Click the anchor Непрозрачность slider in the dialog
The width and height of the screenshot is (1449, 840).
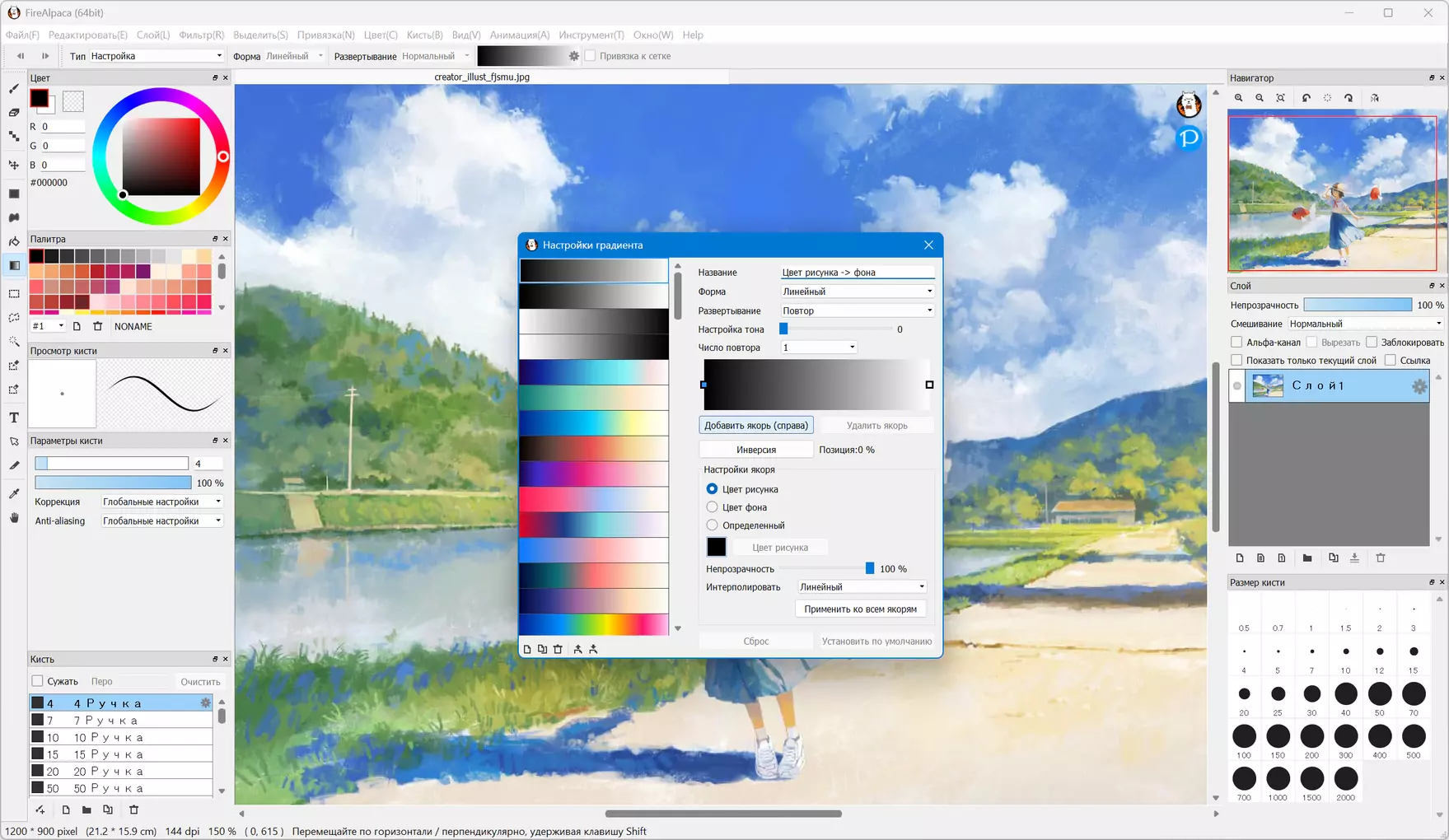tap(826, 568)
